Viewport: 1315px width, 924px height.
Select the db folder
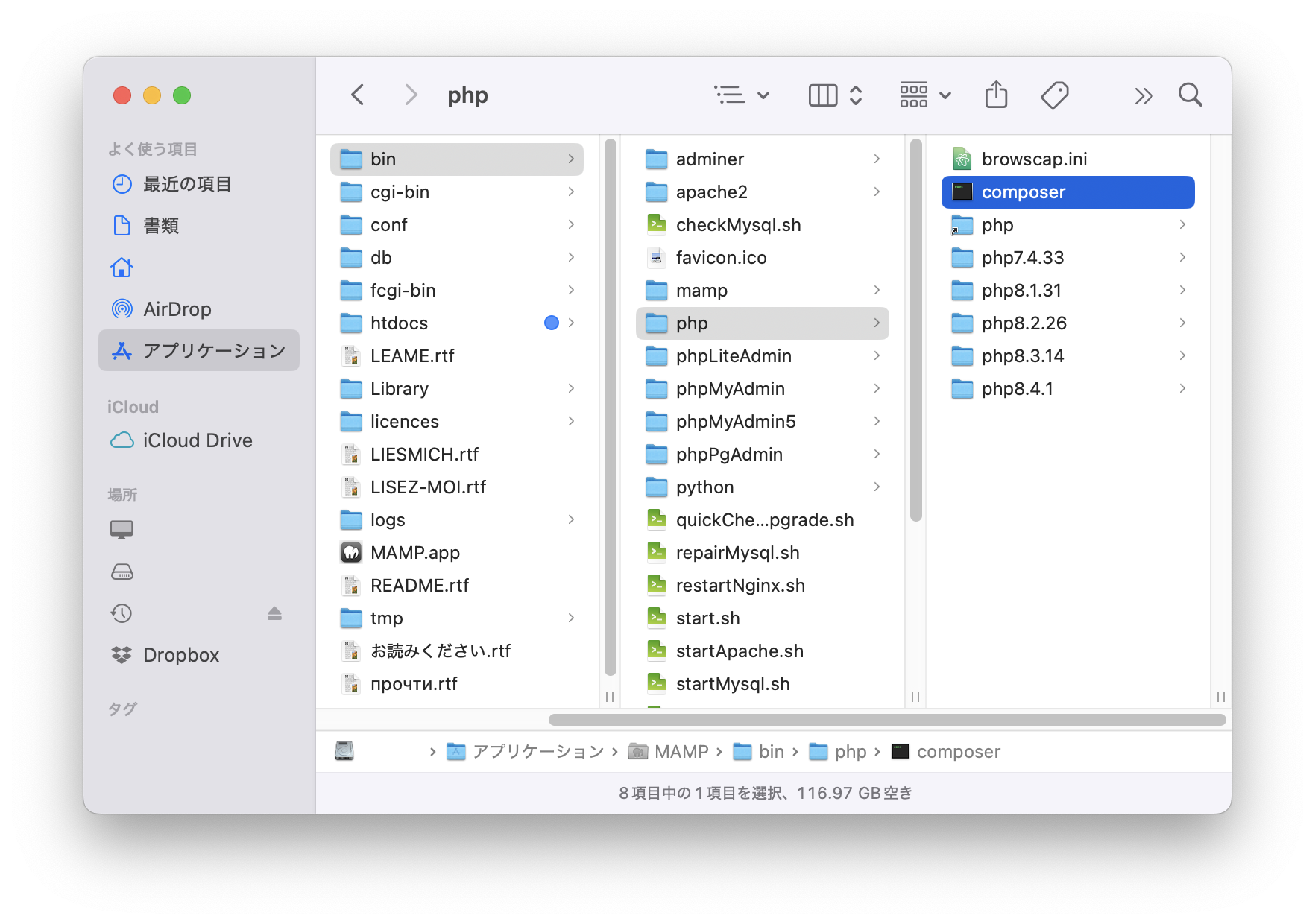[x=456, y=257]
